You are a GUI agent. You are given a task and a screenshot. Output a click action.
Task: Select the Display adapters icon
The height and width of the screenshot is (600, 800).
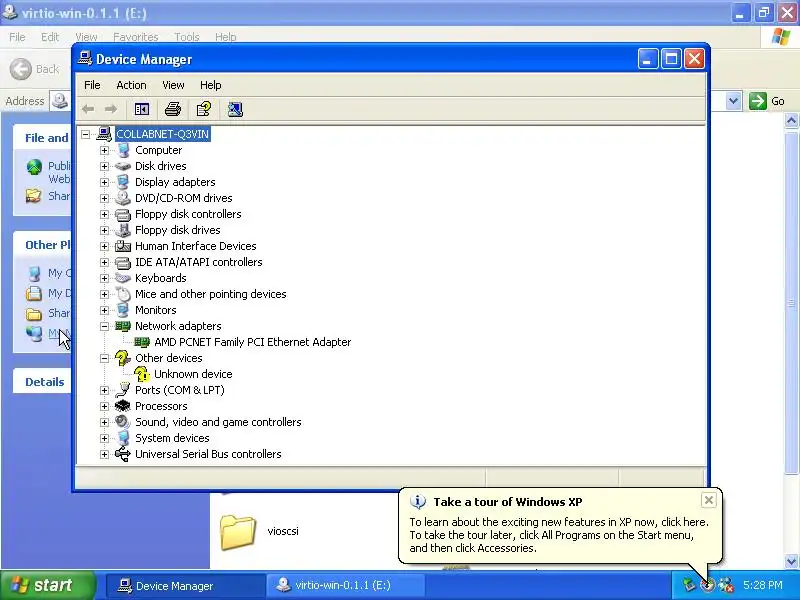point(123,182)
